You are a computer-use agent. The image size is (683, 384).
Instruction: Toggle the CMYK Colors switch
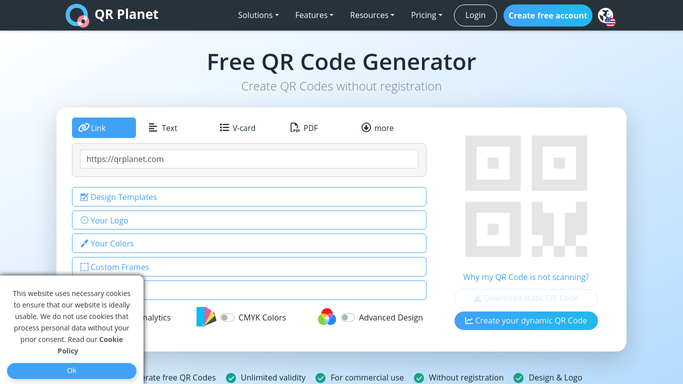(227, 317)
